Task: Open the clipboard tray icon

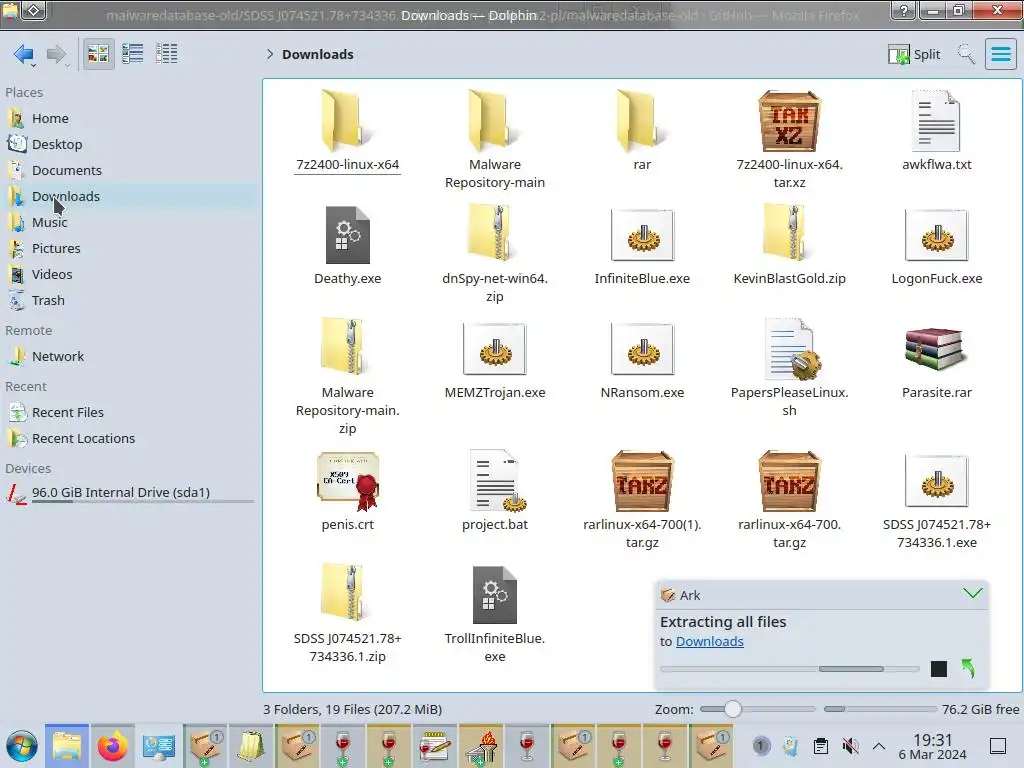Action: (x=820, y=746)
